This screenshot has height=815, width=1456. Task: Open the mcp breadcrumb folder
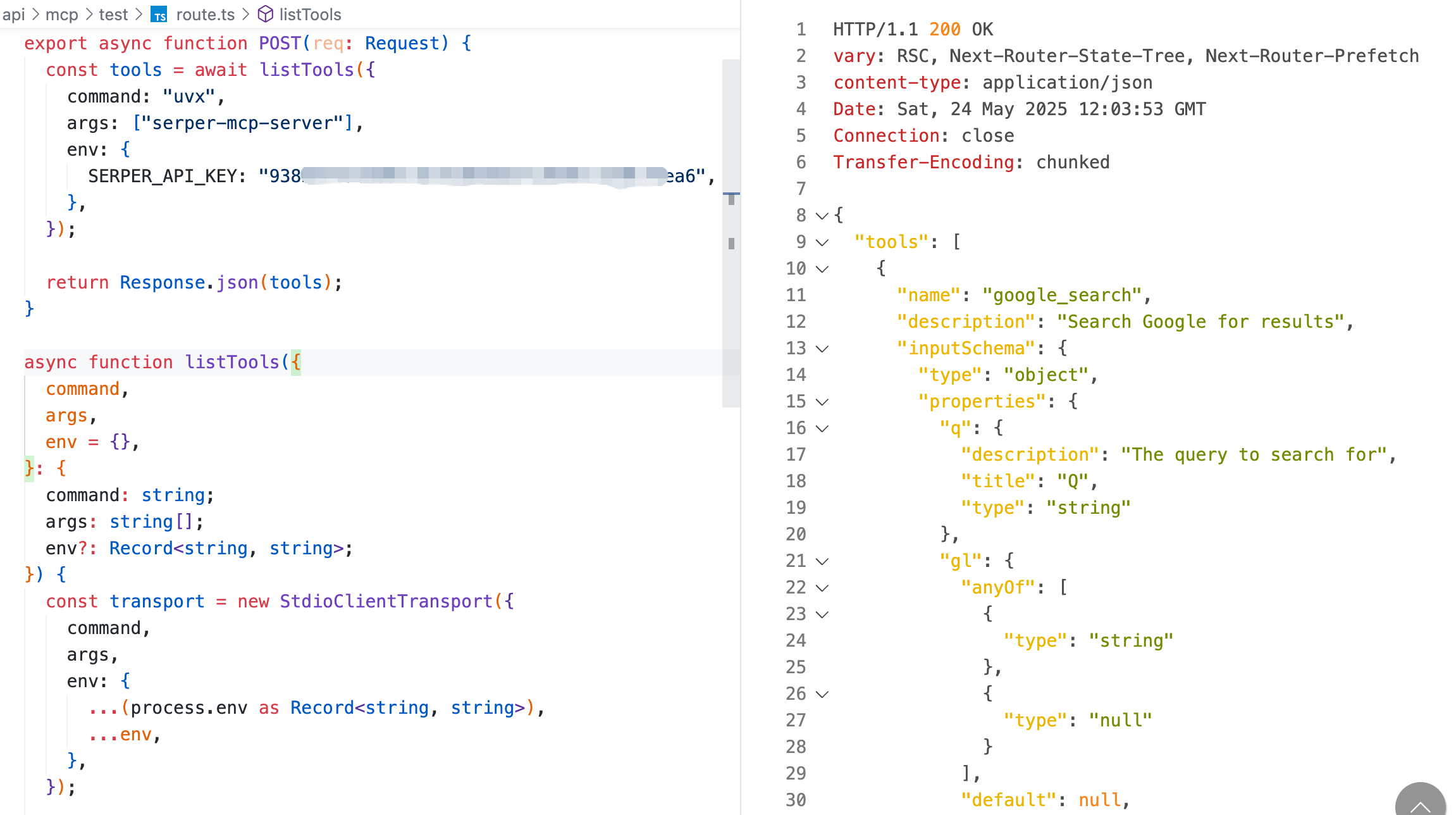tap(61, 15)
